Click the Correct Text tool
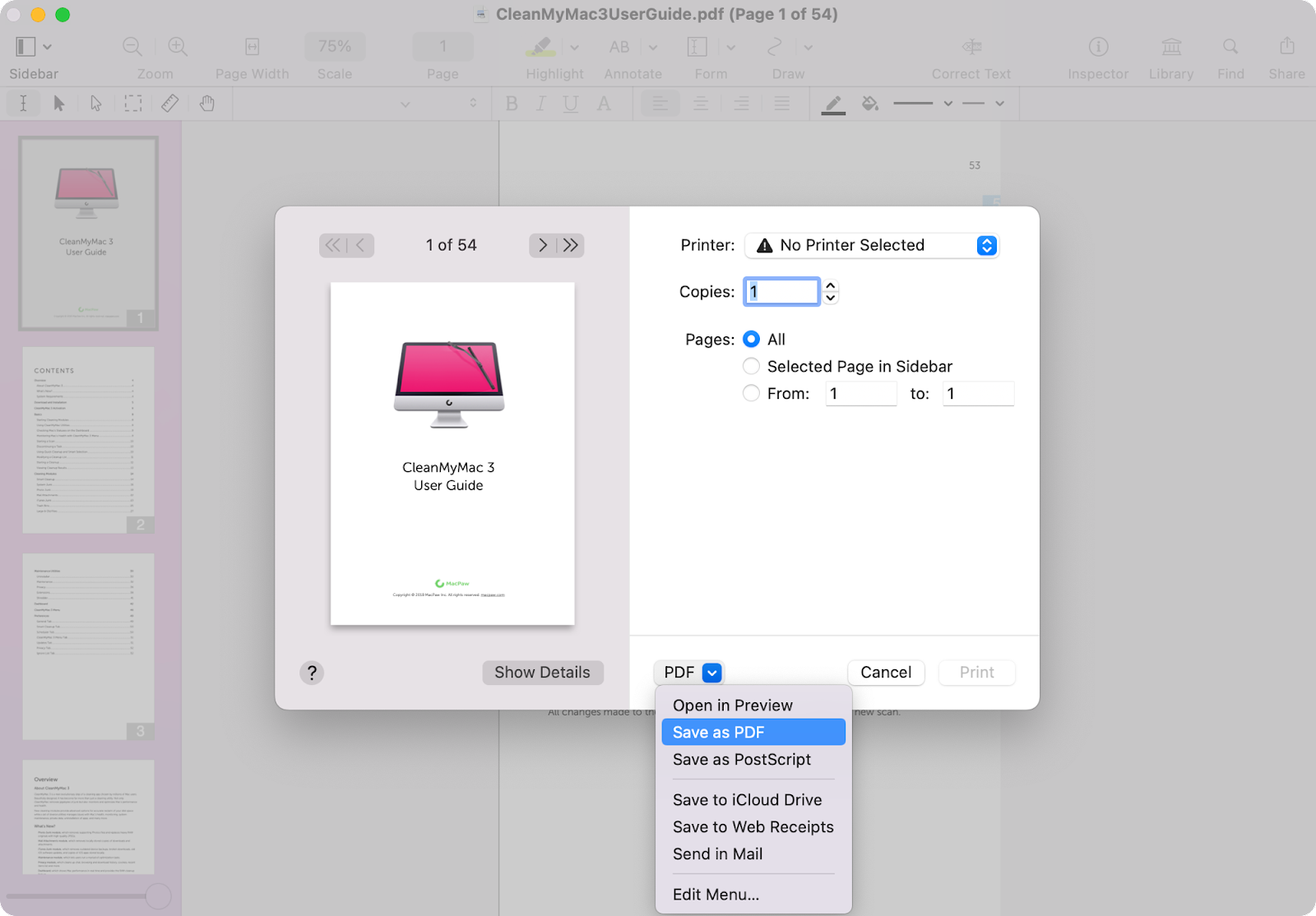Viewport: 1316px width, 916px height. [971, 47]
